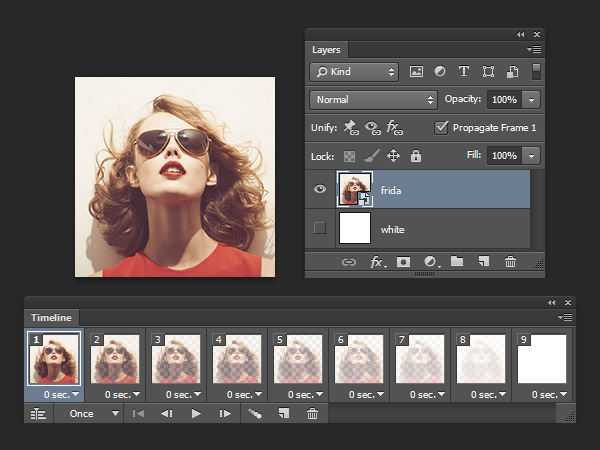Uncheck Propagate Frame 1
The image size is (600, 450).
[x=442, y=128]
